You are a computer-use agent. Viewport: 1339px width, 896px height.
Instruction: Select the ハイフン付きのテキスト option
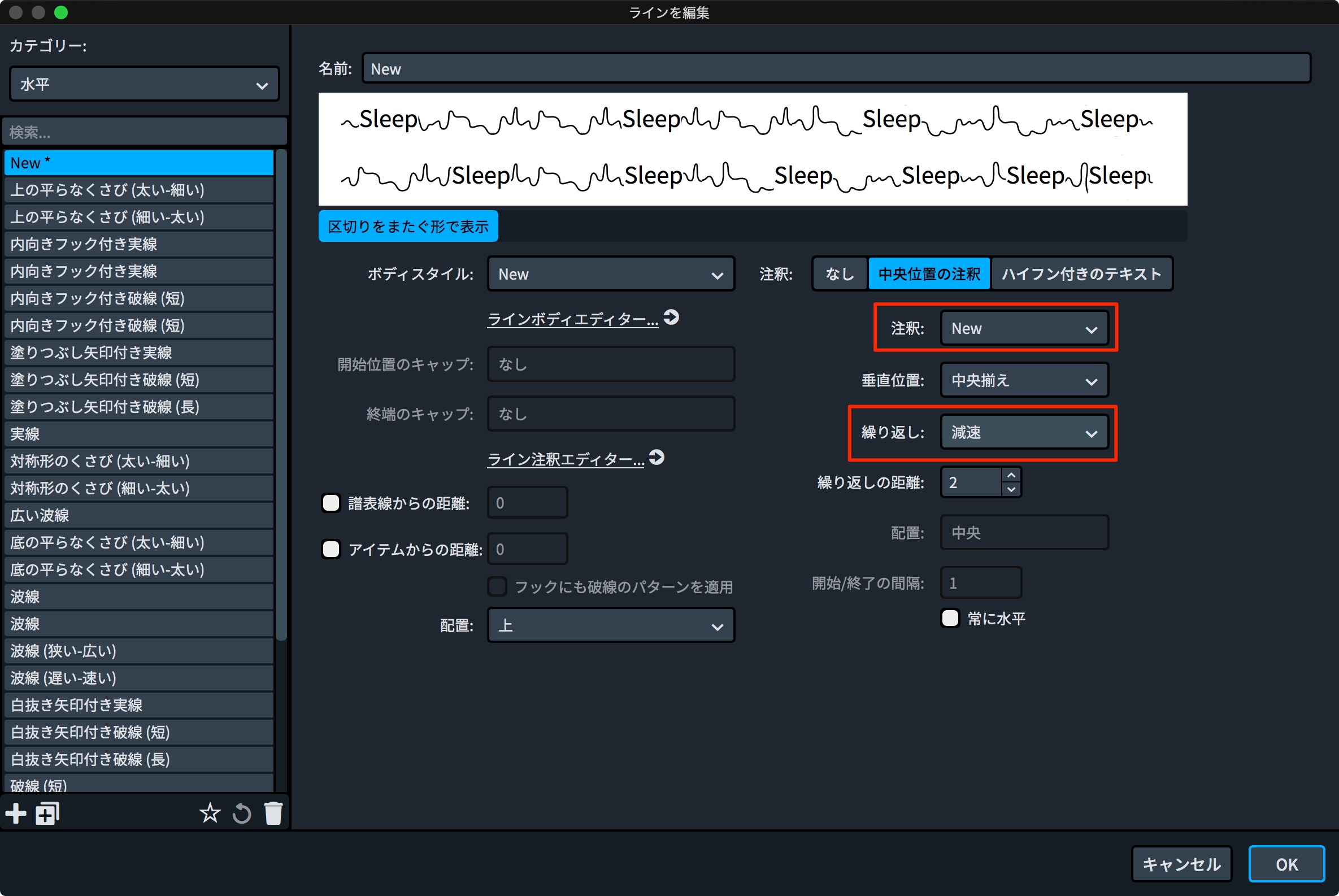1081,275
